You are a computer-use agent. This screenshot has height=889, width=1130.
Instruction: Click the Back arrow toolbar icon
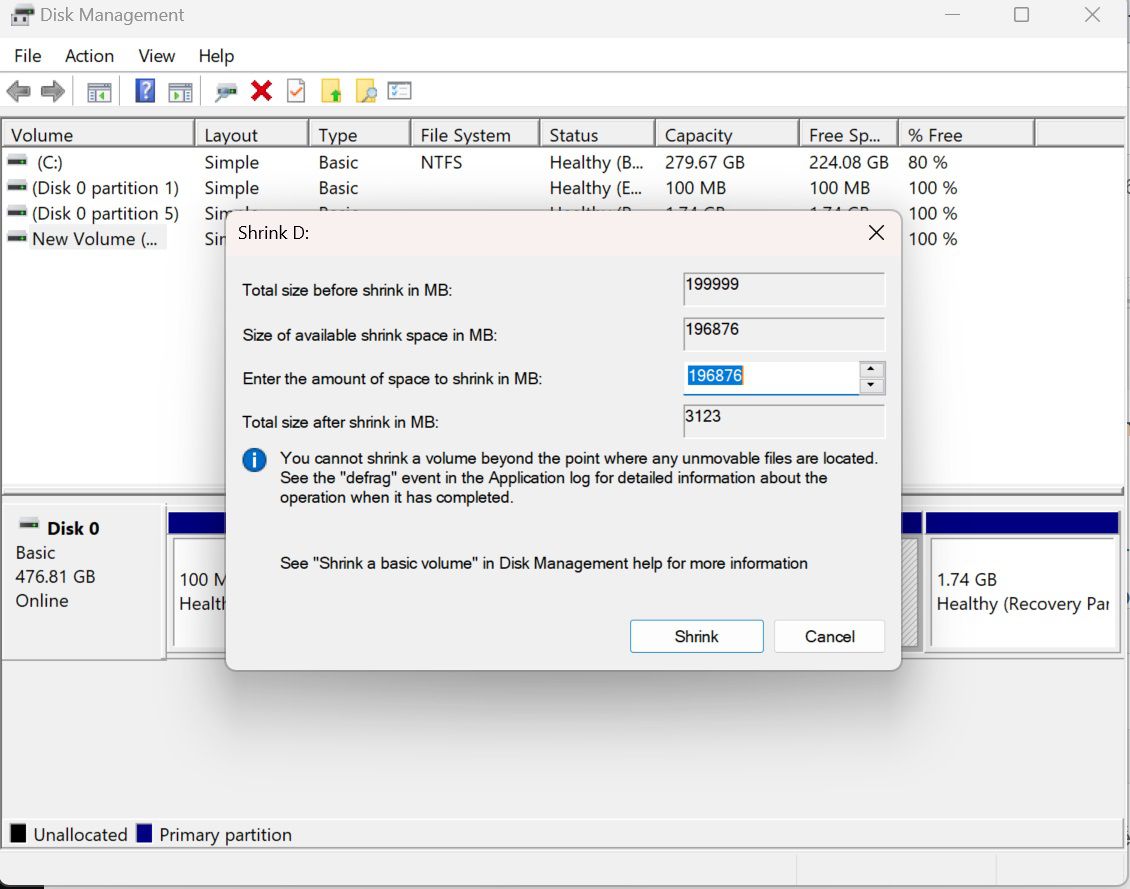18,92
